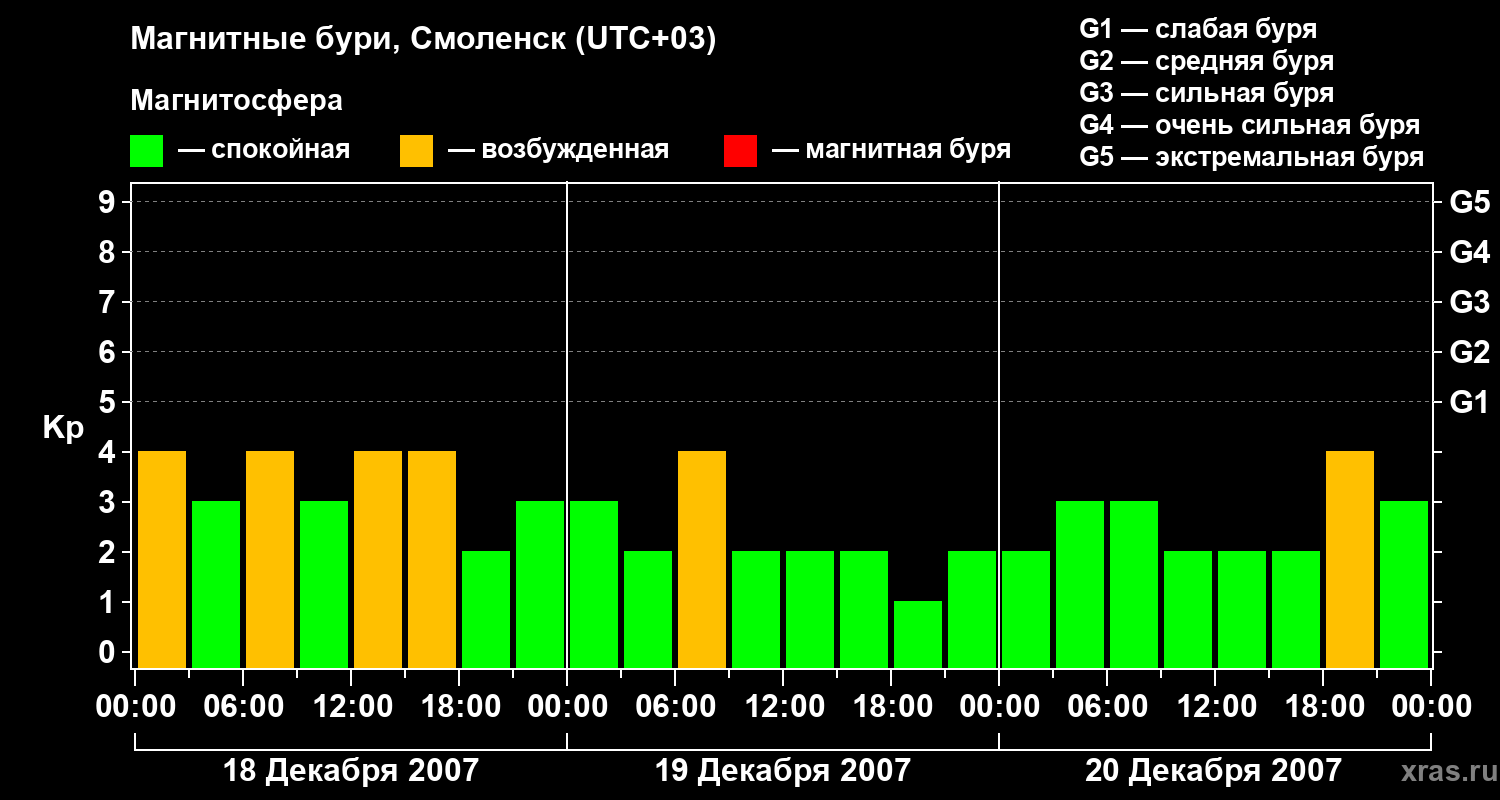Click the right-axis 'G5' label

(1470, 202)
